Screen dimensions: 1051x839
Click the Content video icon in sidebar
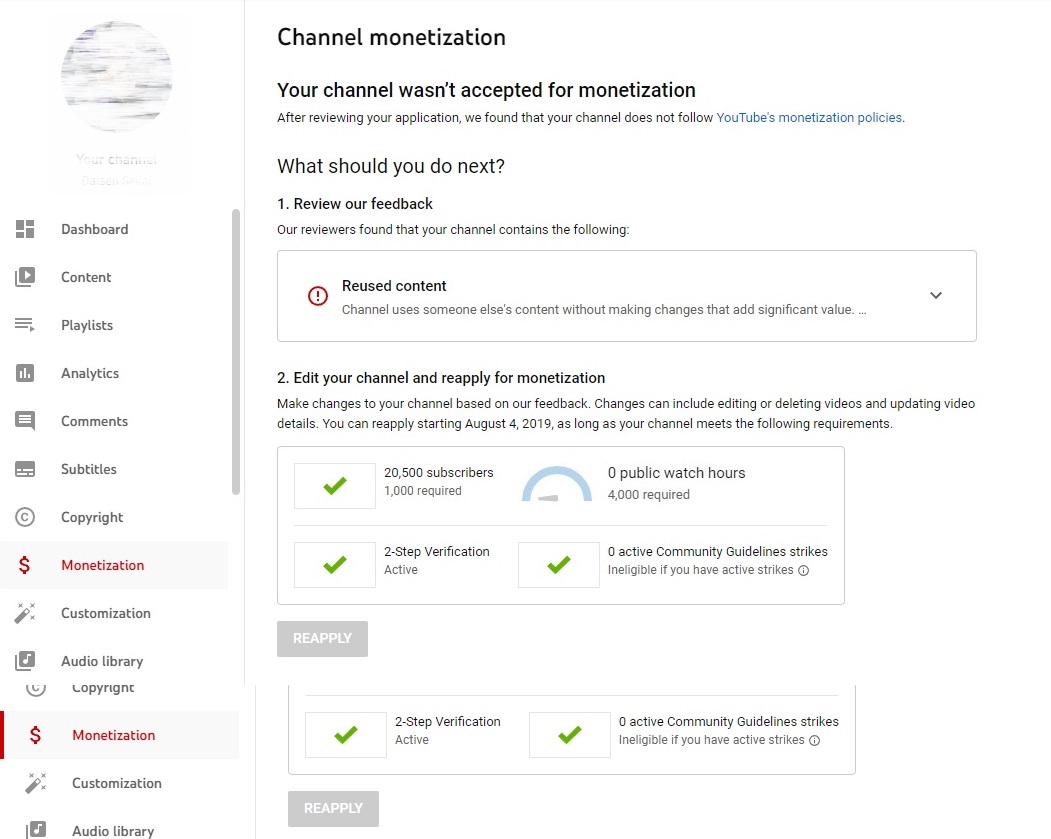click(x=25, y=277)
